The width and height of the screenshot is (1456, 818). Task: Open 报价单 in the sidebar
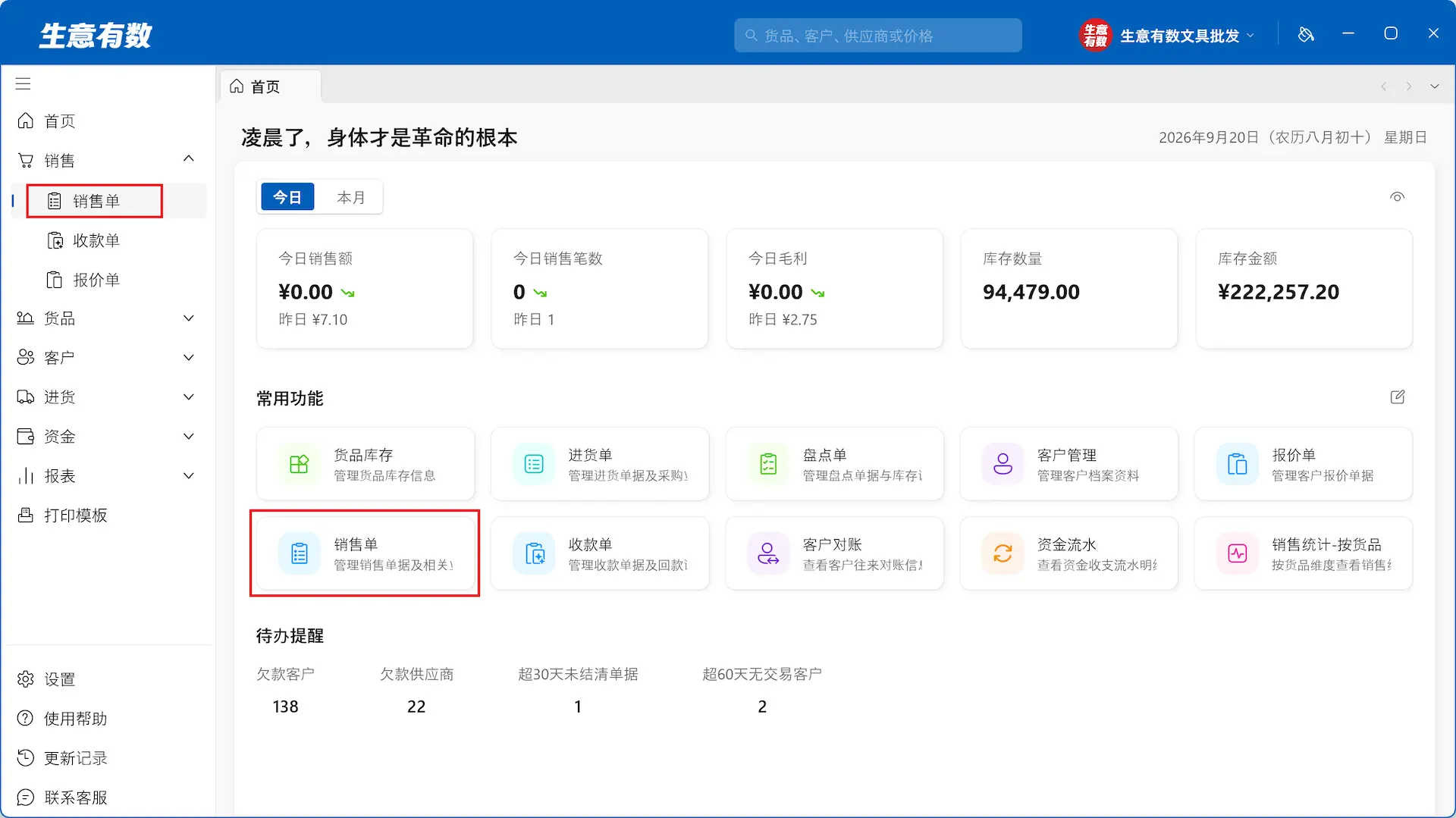click(109, 280)
